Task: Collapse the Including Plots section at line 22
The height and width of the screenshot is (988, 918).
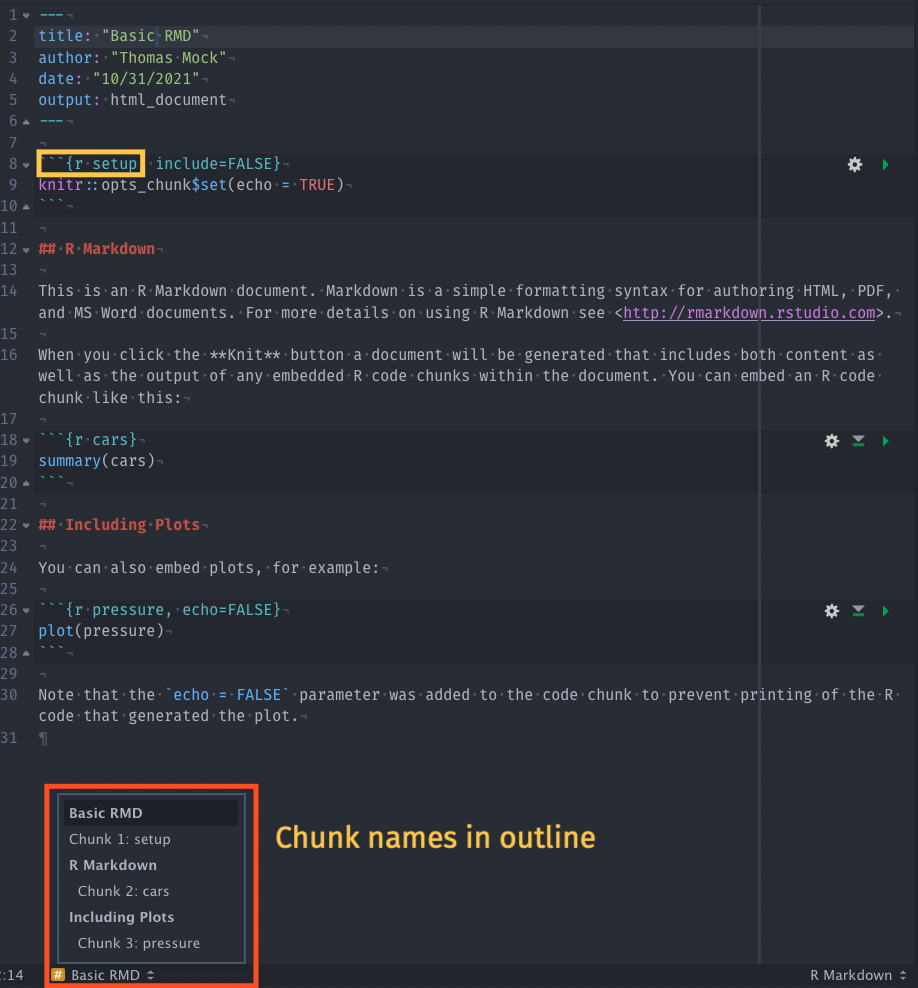Action: (x=26, y=525)
